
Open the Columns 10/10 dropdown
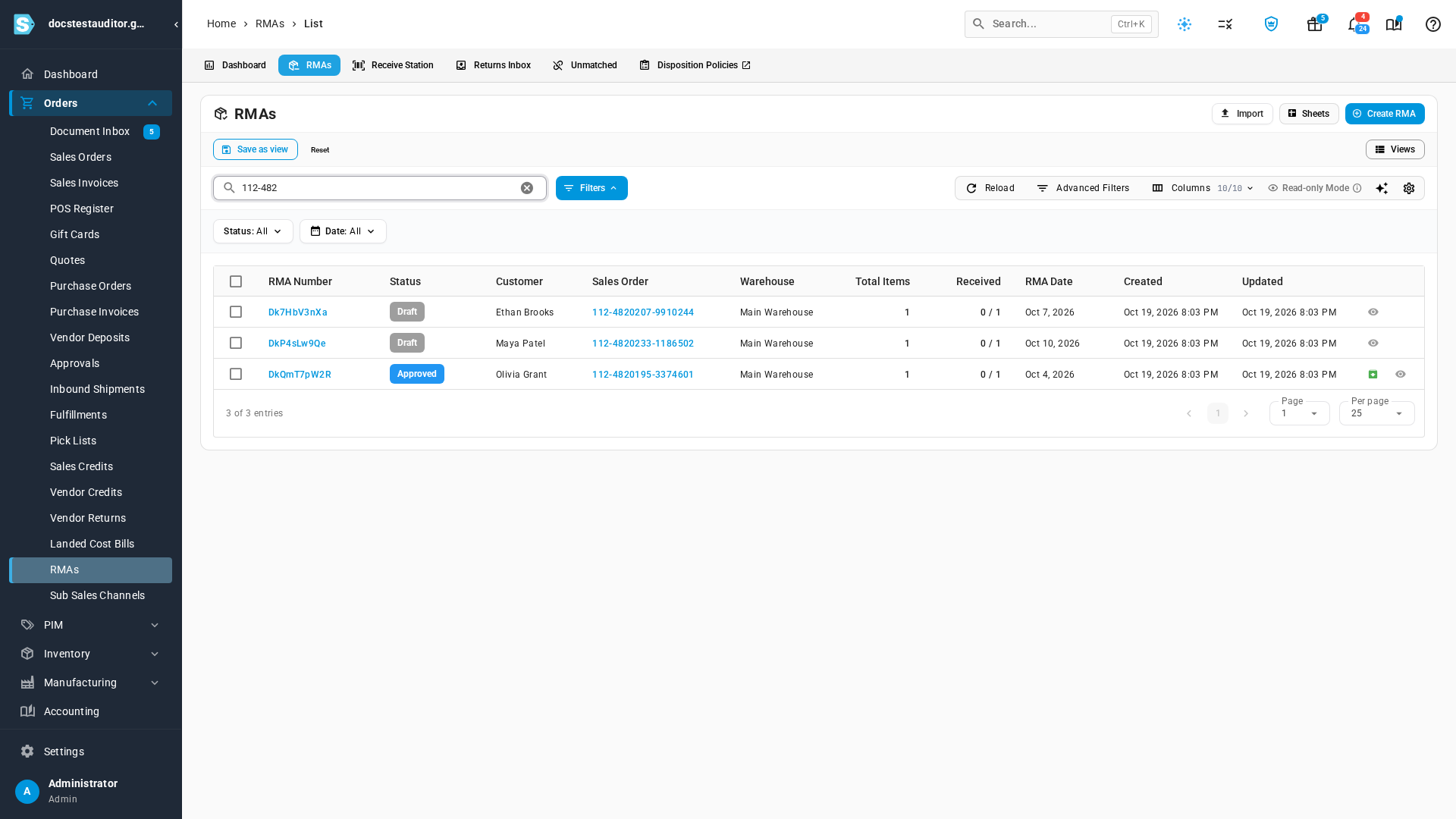pyautogui.click(x=1203, y=188)
